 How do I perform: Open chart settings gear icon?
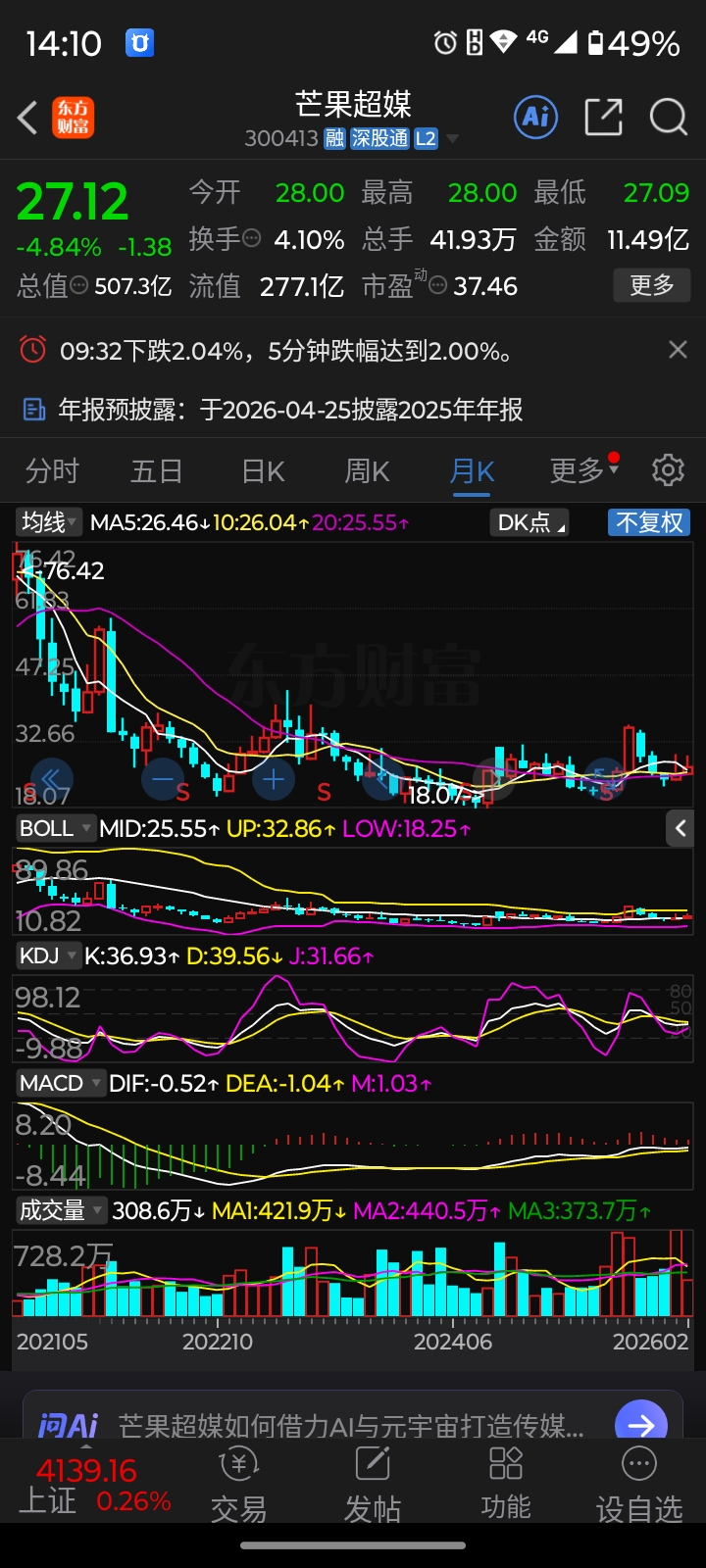point(668,470)
